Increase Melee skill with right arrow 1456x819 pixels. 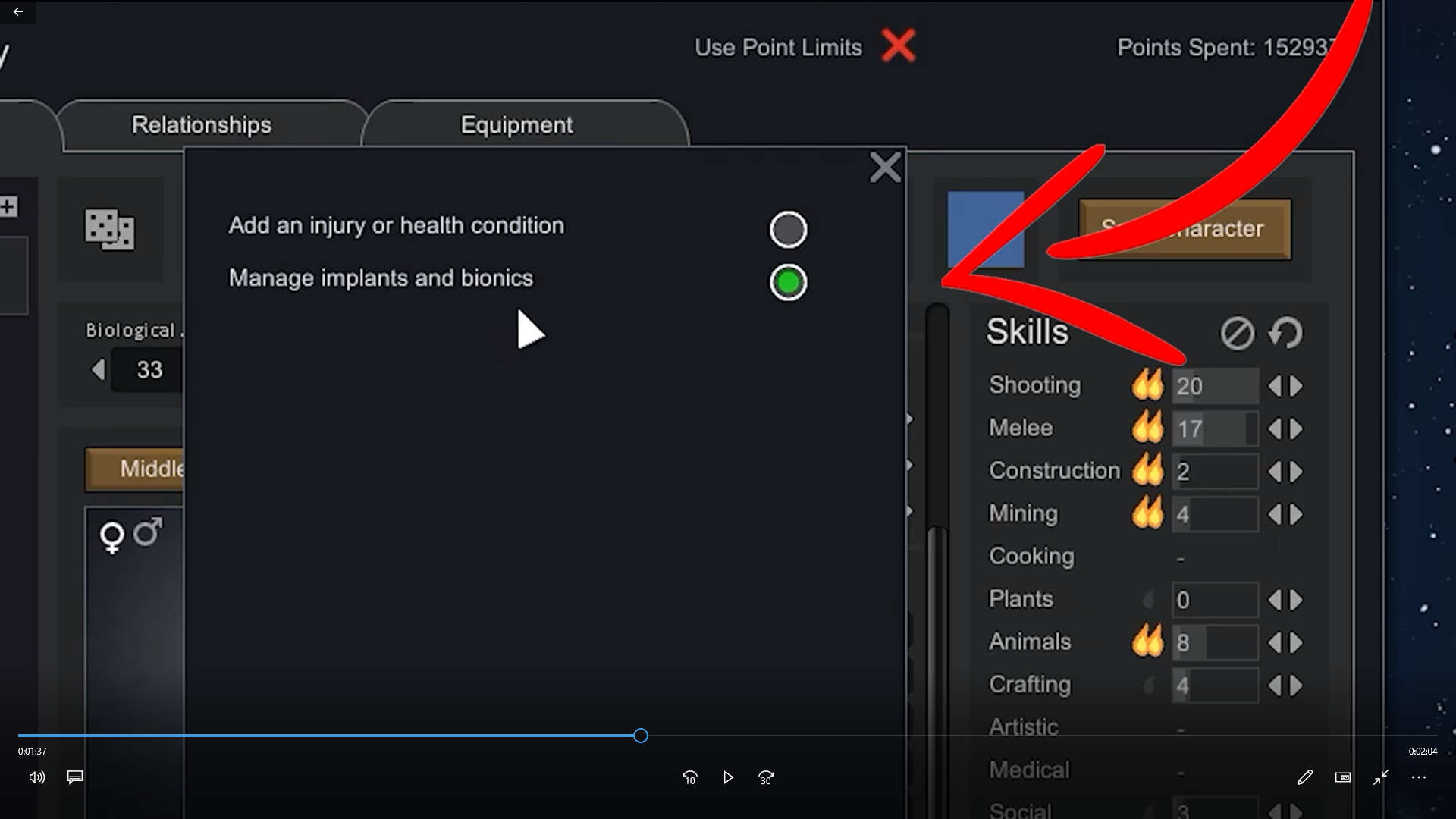point(1297,429)
